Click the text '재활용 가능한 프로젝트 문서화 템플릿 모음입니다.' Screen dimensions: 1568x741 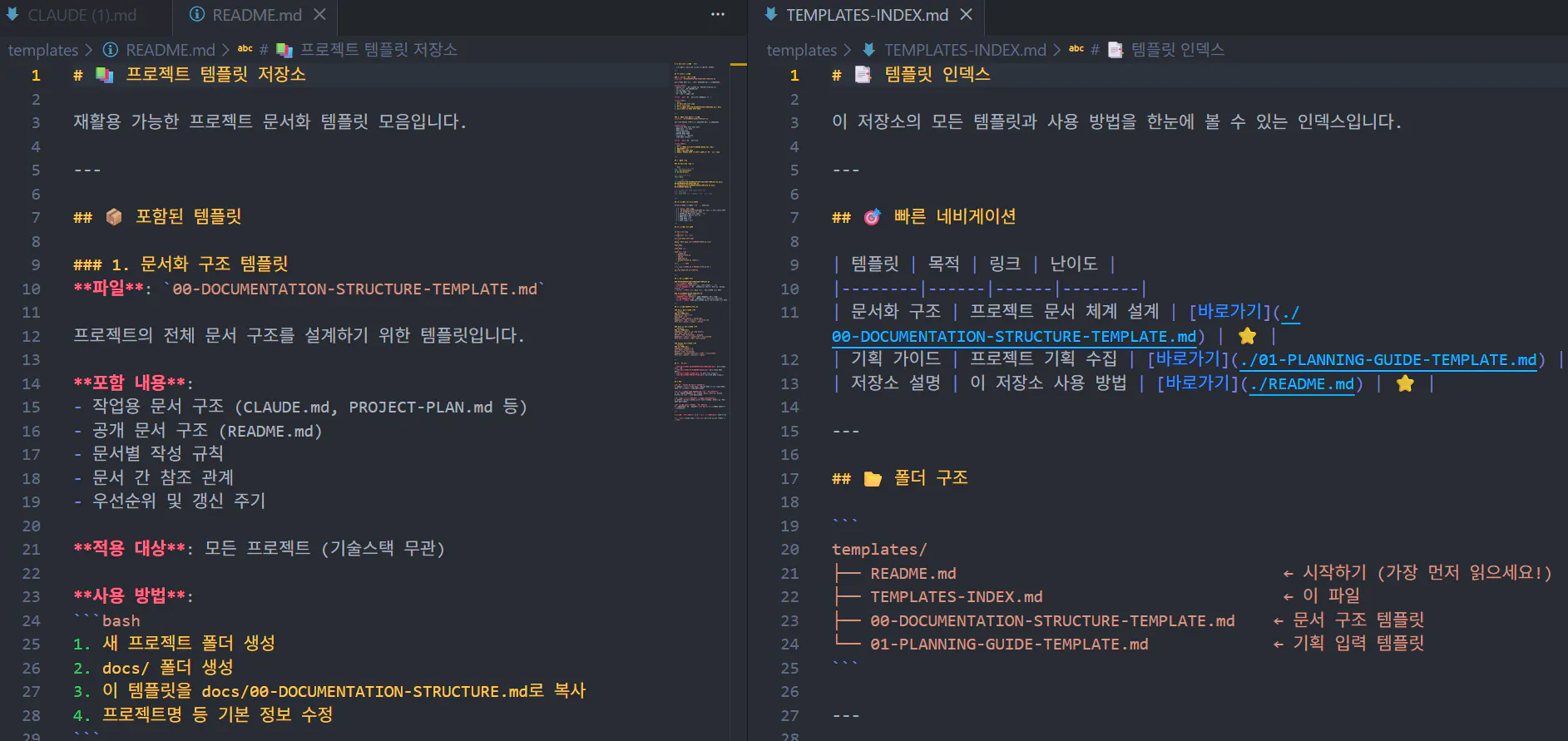pos(270,122)
